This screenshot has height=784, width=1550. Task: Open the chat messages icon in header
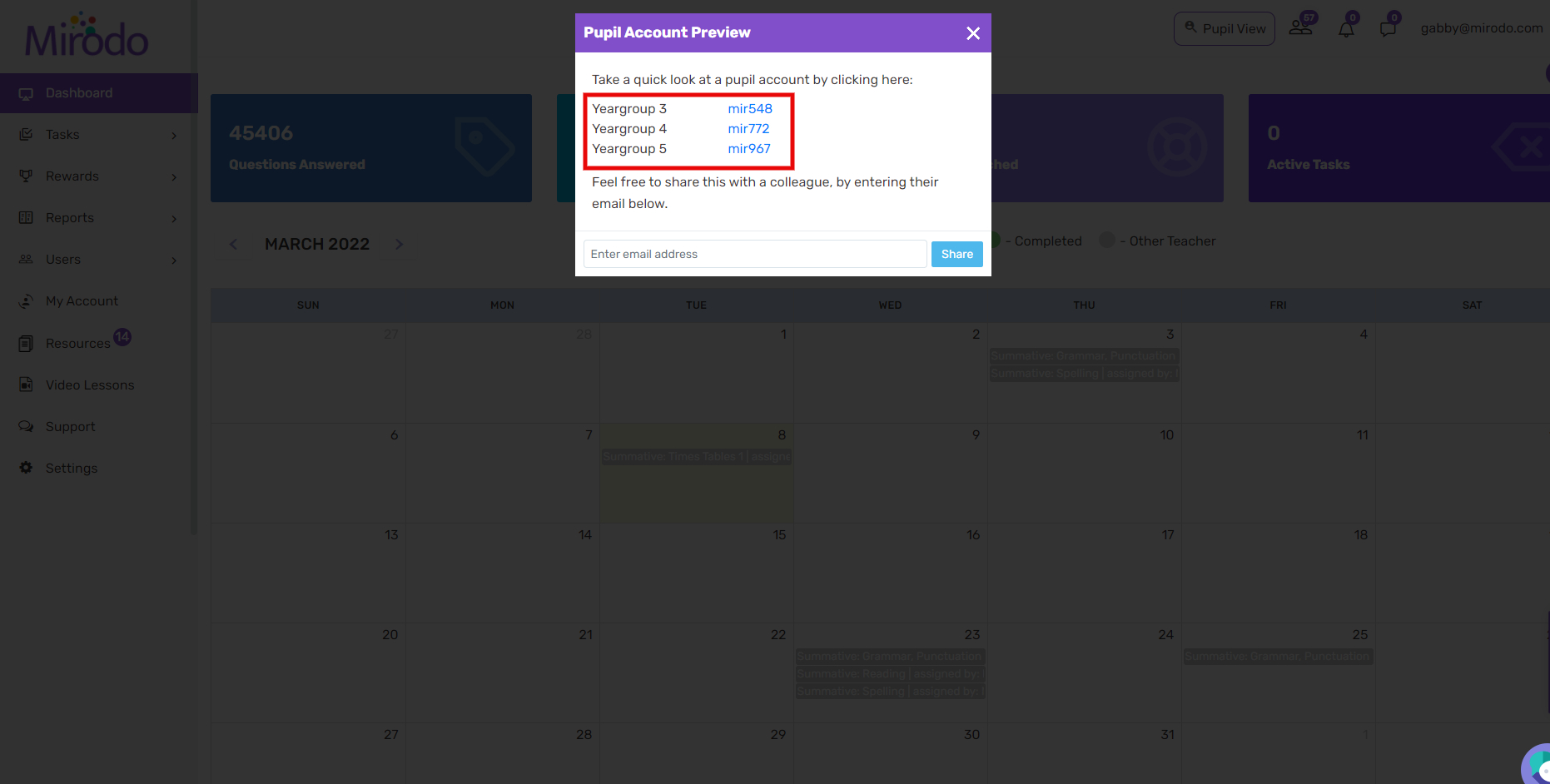click(x=1389, y=27)
